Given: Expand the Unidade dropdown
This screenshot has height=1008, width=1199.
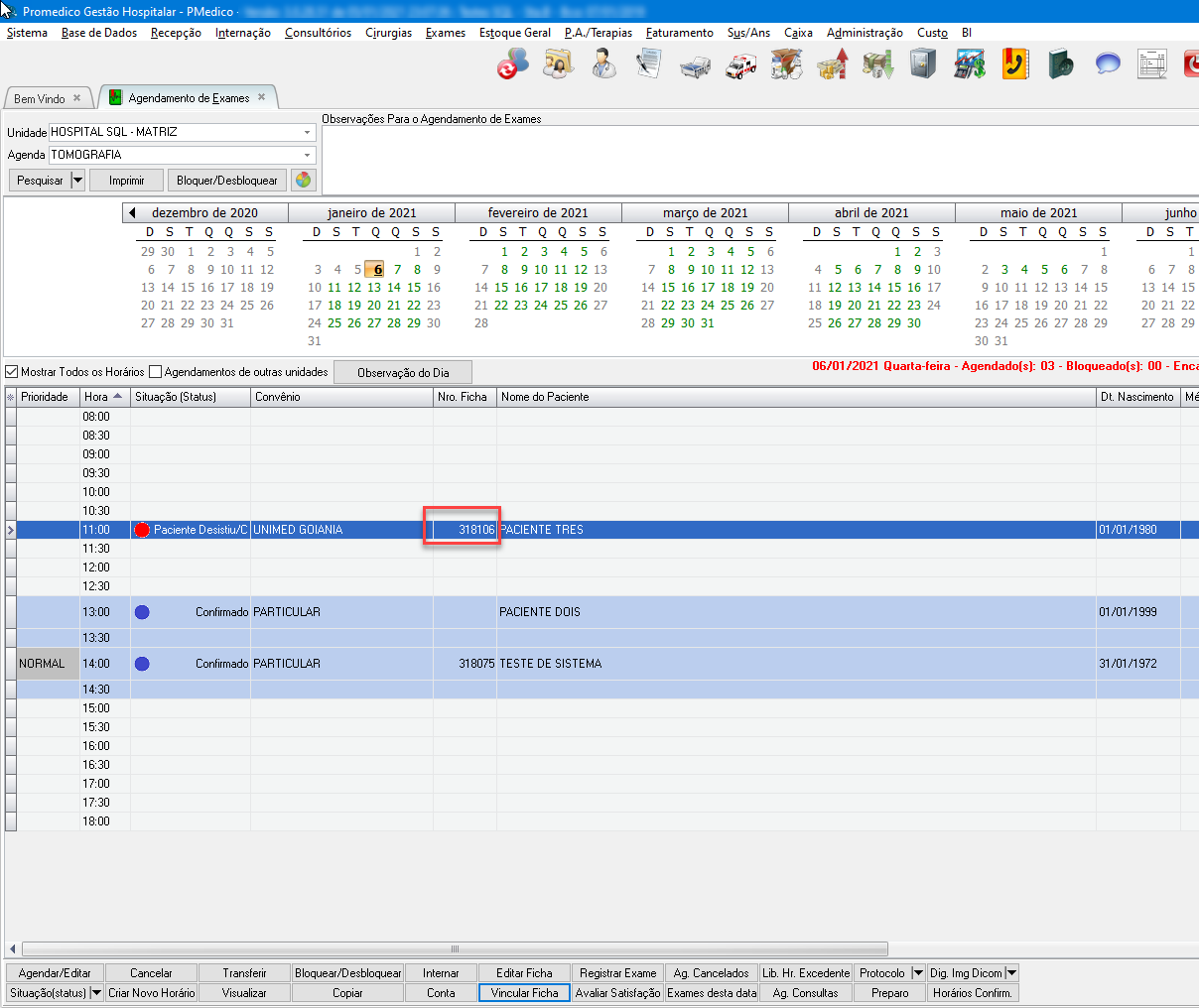Looking at the screenshot, I should (307, 132).
